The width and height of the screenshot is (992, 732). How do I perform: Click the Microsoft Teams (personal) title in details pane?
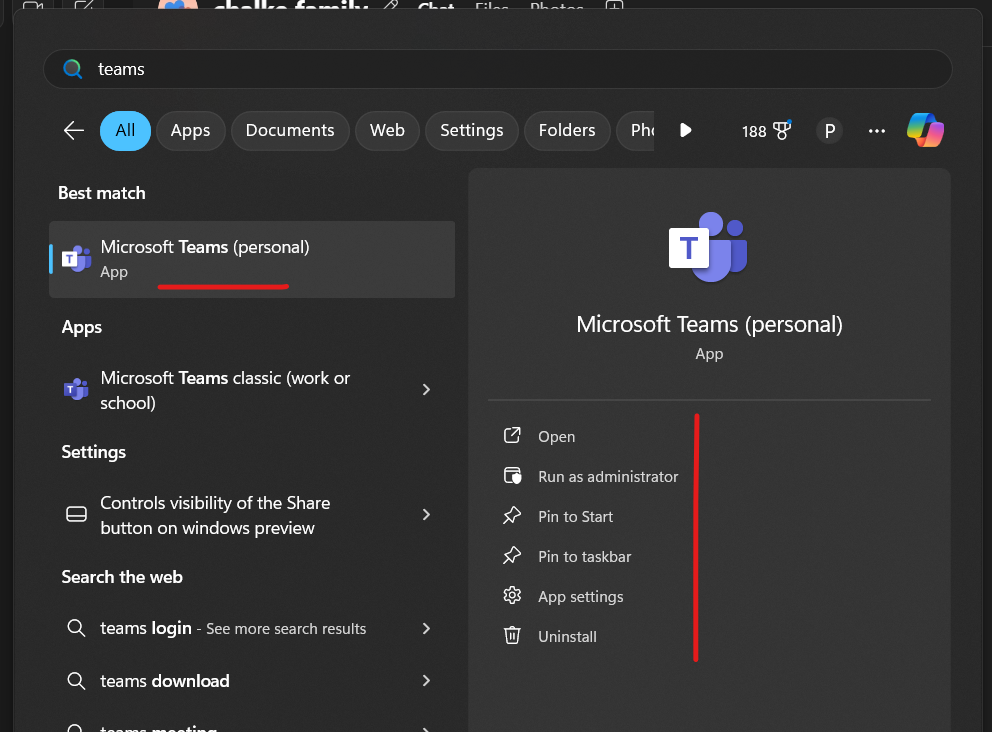pos(709,325)
